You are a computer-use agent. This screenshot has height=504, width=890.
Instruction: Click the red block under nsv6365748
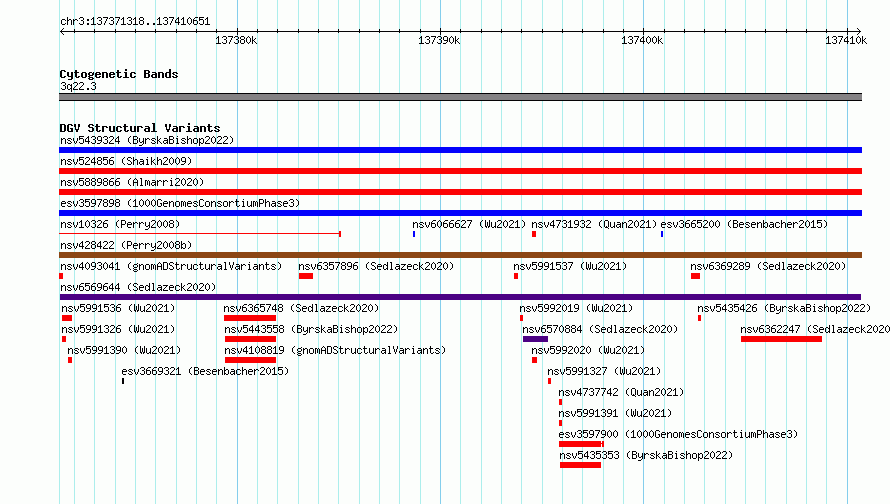click(x=250, y=318)
